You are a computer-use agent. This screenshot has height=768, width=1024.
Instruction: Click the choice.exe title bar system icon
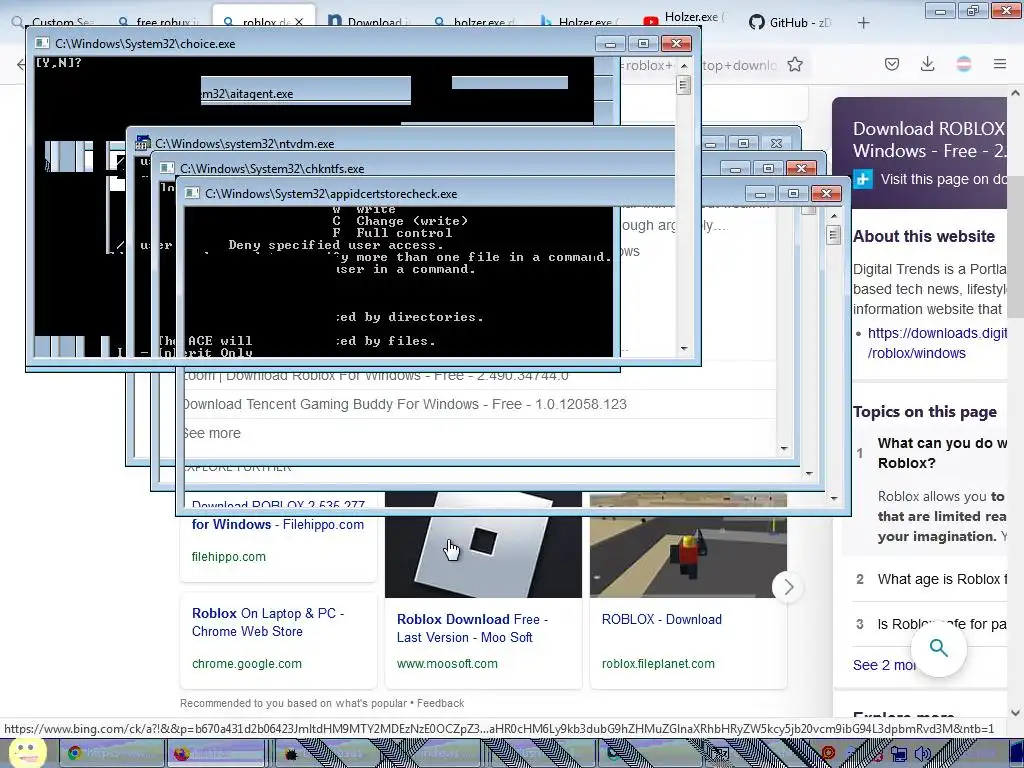[x=42, y=43]
